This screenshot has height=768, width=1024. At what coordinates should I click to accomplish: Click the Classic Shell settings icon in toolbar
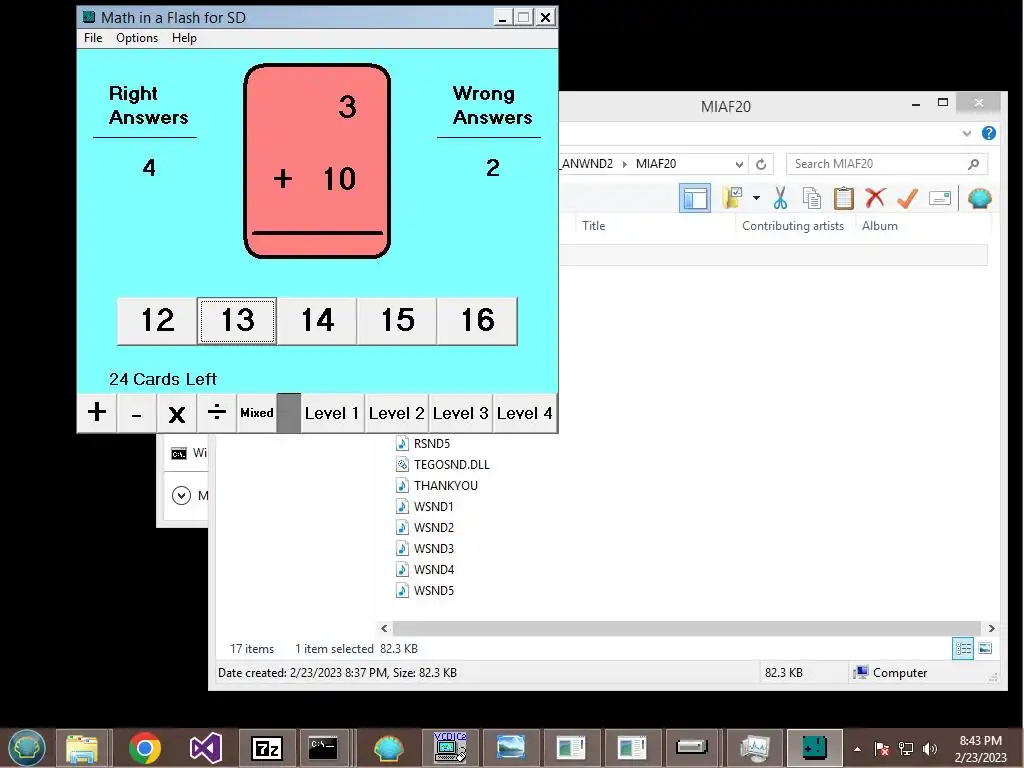pyautogui.click(x=979, y=198)
